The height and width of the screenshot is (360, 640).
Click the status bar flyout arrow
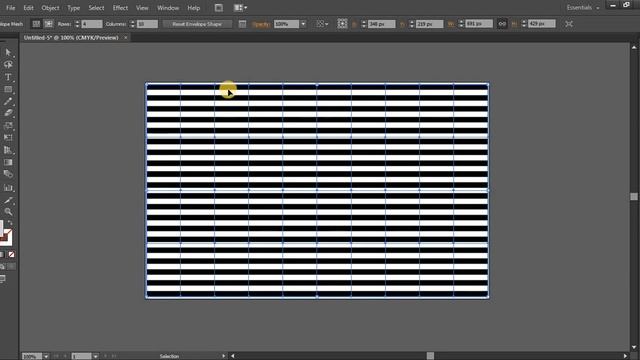point(223,356)
